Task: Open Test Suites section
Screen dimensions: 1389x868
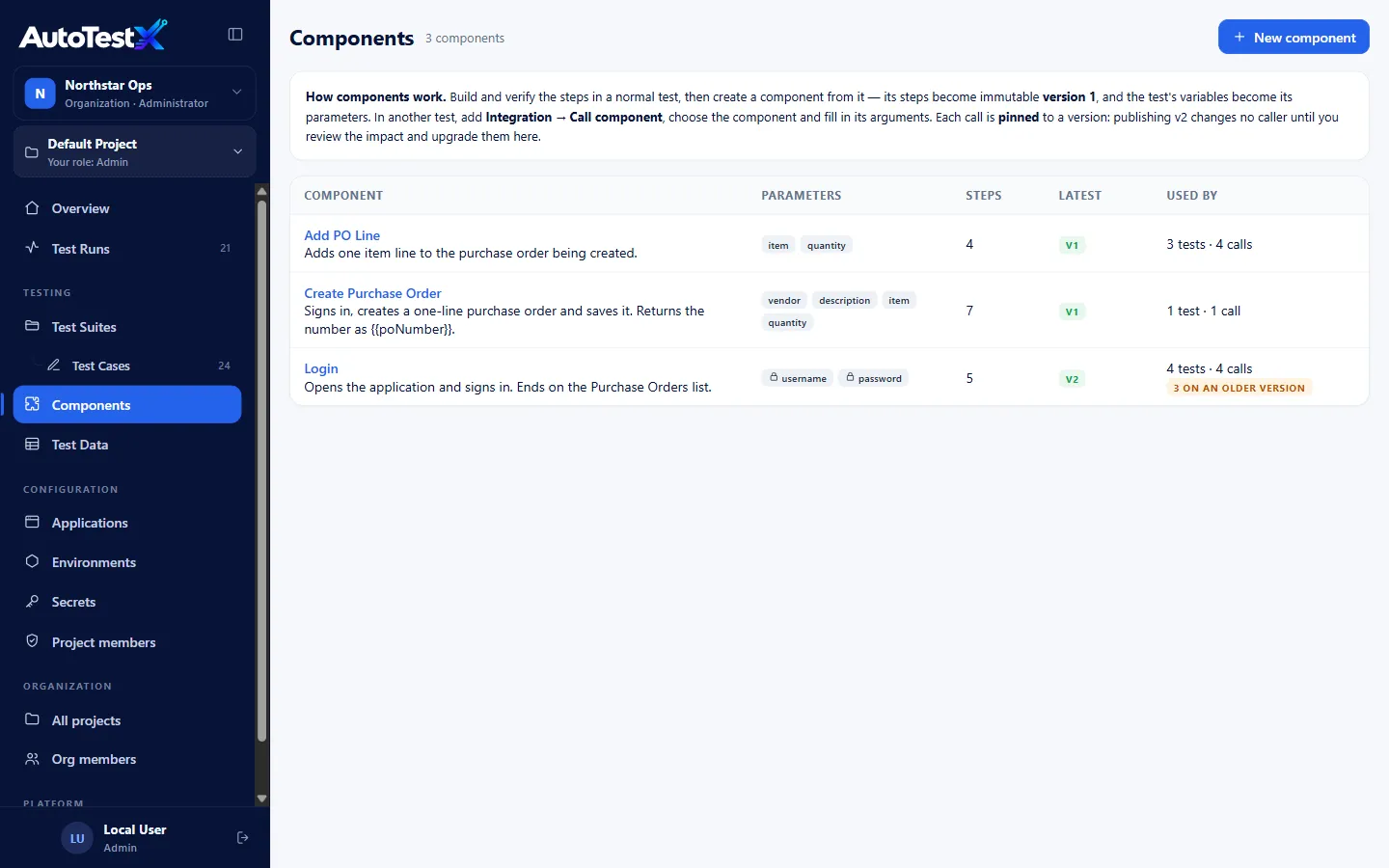Action: point(127,327)
